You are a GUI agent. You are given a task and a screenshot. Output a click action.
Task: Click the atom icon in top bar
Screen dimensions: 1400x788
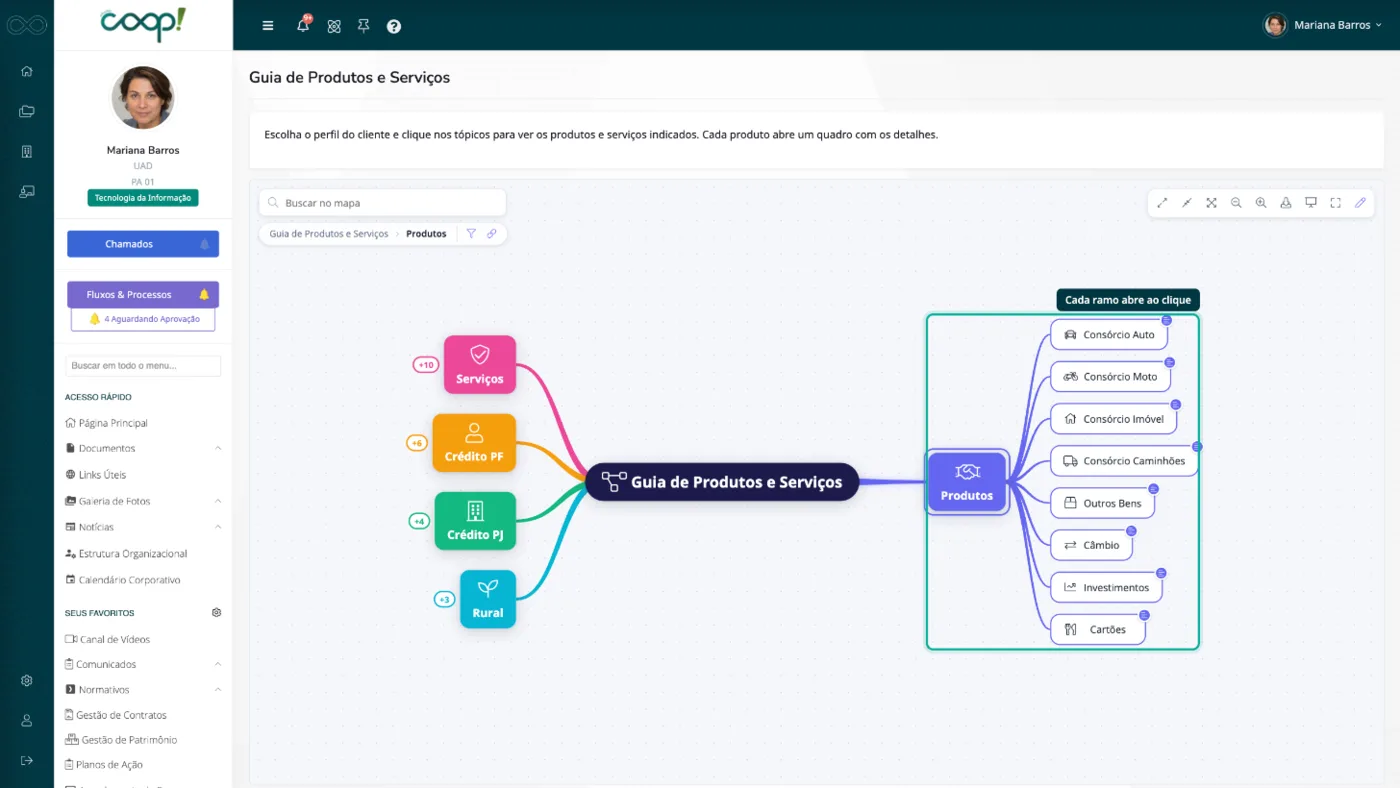(x=334, y=26)
